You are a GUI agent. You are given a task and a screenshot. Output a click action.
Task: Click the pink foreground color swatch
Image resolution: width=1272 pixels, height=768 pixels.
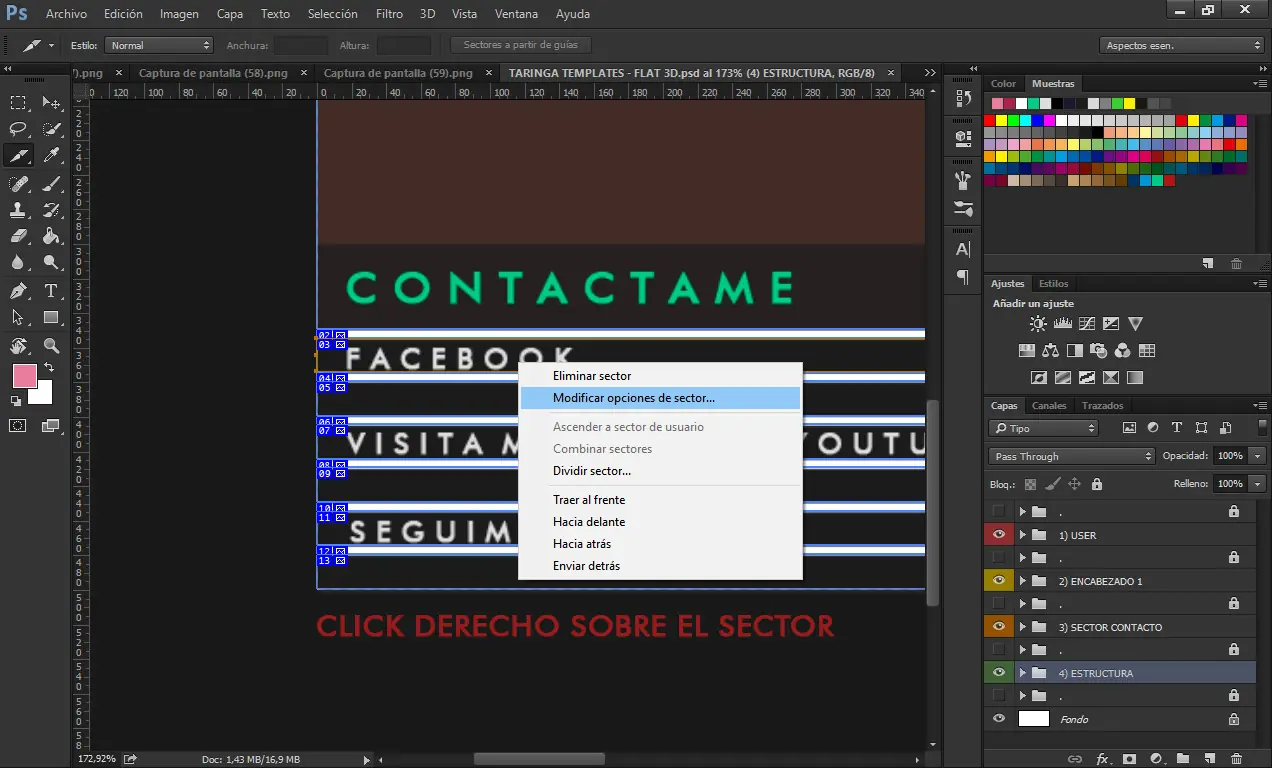[23, 375]
